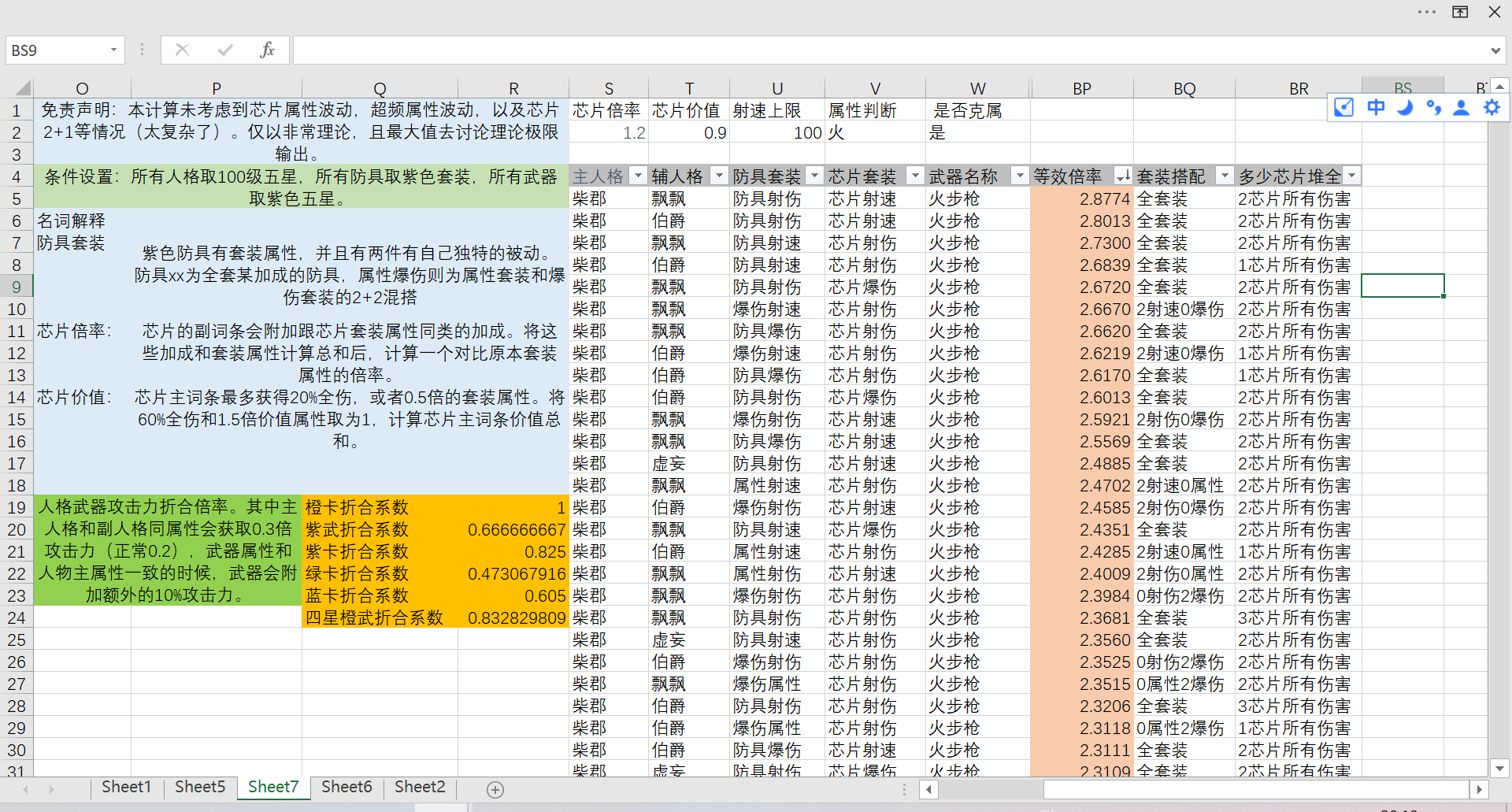This screenshot has height=812, width=1512.
Task: Click 射速上限 value cell 100
Action: pyautogui.click(x=777, y=132)
